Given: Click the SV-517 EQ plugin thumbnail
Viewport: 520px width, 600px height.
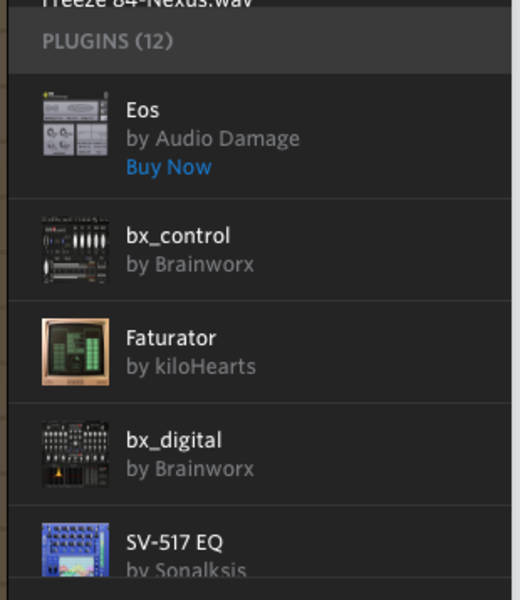Looking at the screenshot, I should [x=75, y=550].
